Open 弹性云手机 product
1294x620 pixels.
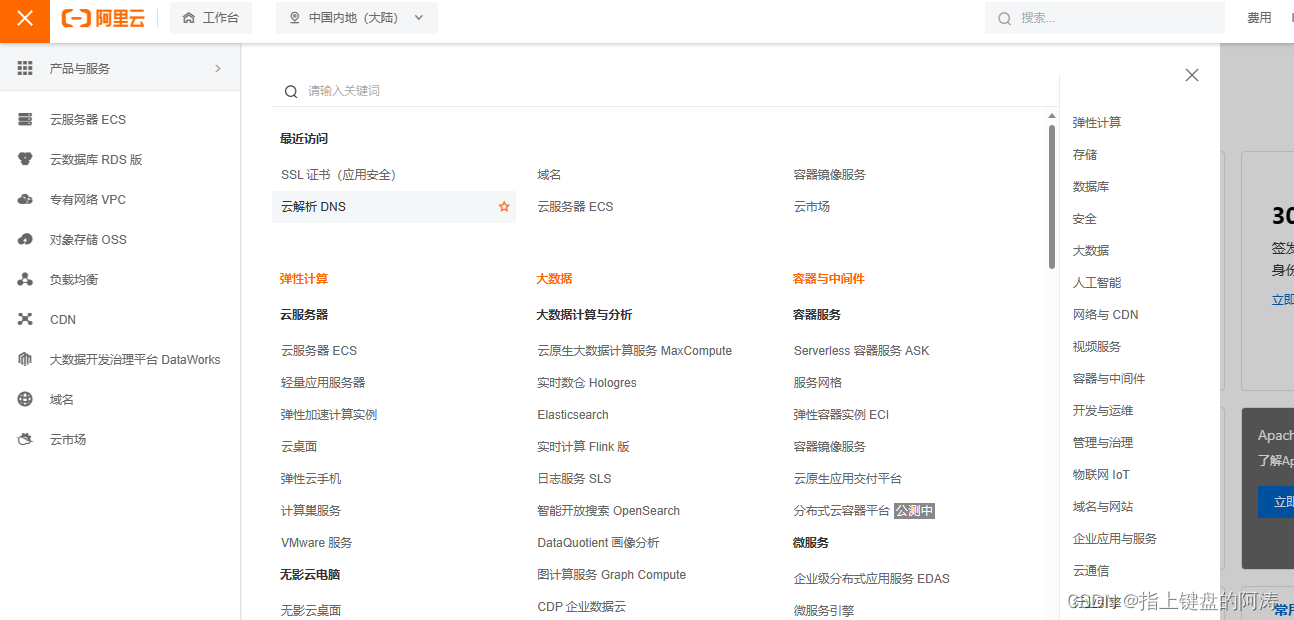pos(311,479)
